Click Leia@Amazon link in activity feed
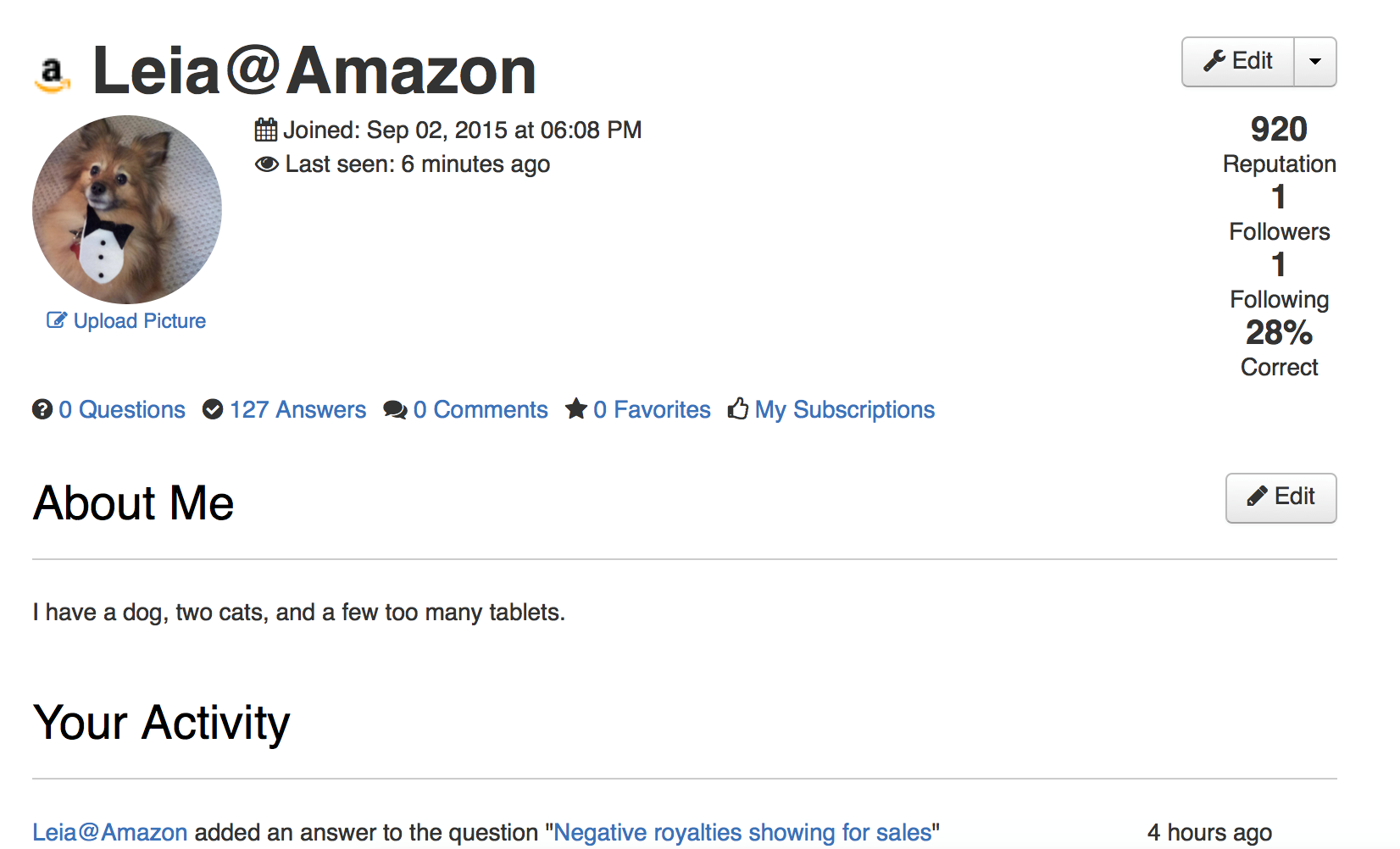 pos(110,832)
